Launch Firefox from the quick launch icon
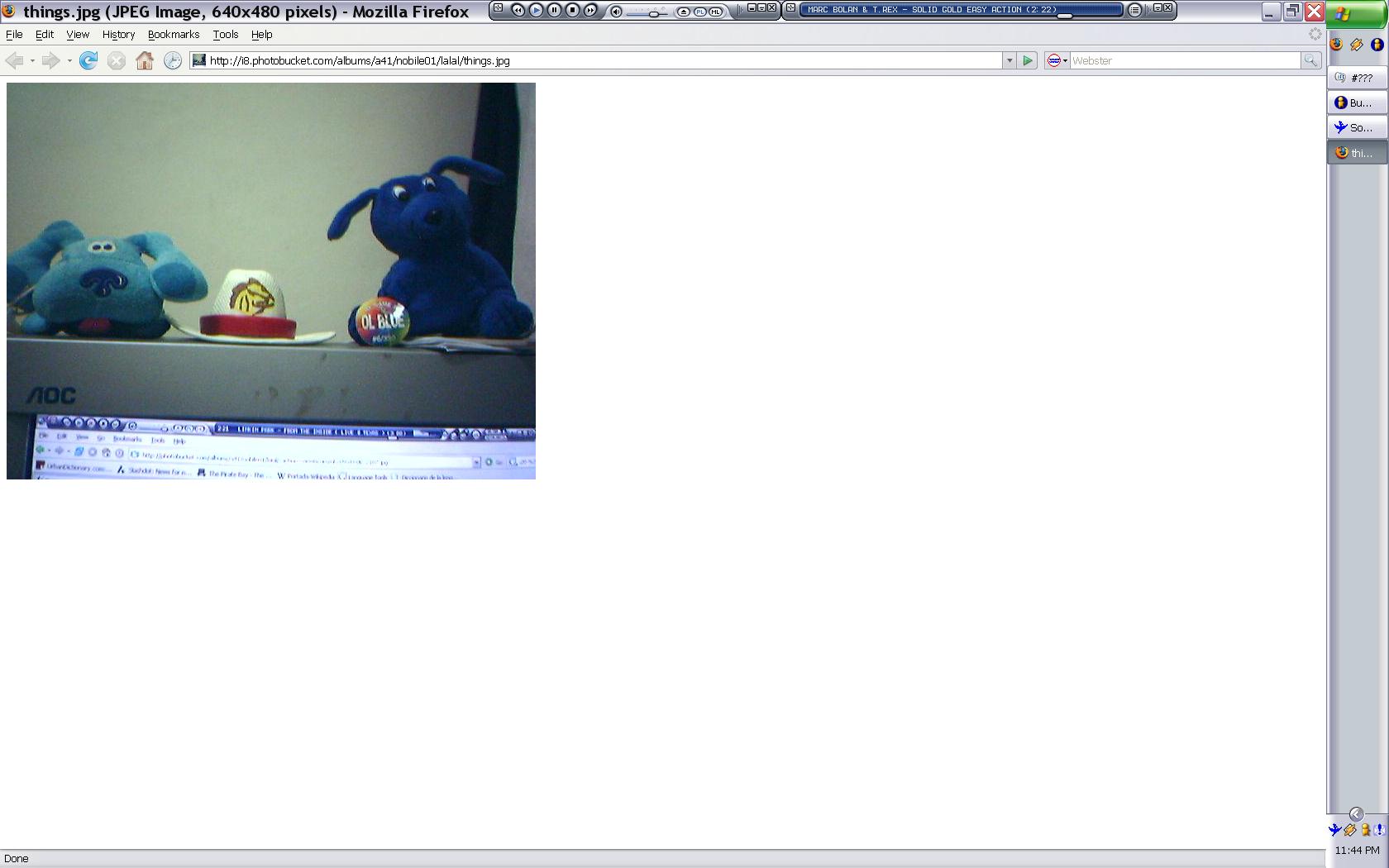 point(1337,45)
